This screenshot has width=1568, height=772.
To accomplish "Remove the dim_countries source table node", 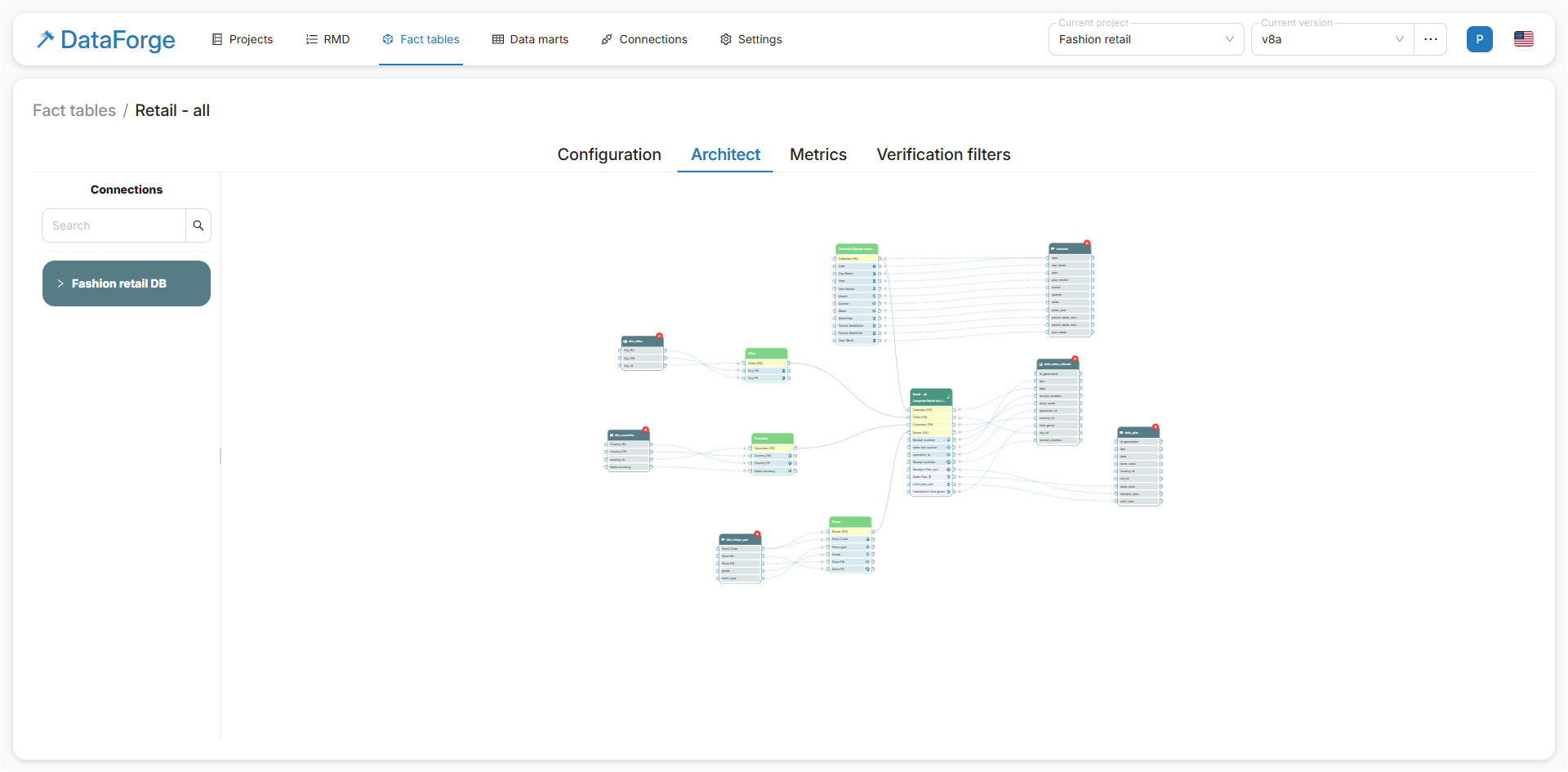I will [x=645, y=430].
